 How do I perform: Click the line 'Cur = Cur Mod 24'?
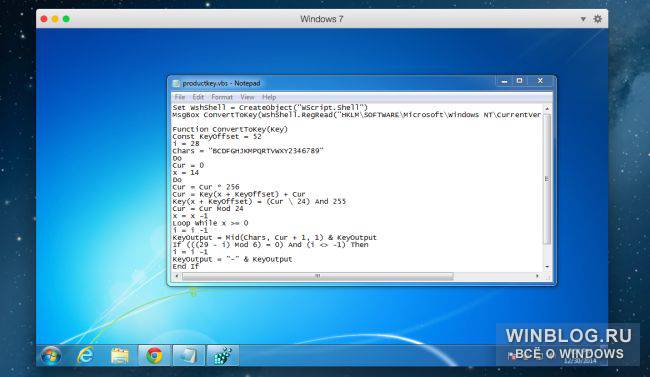(208, 209)
